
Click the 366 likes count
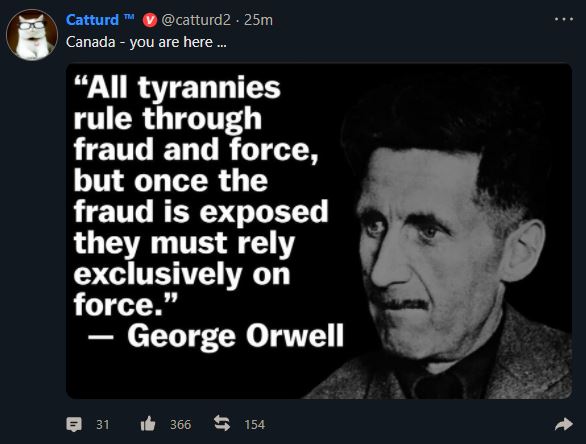tap(181, 425)
